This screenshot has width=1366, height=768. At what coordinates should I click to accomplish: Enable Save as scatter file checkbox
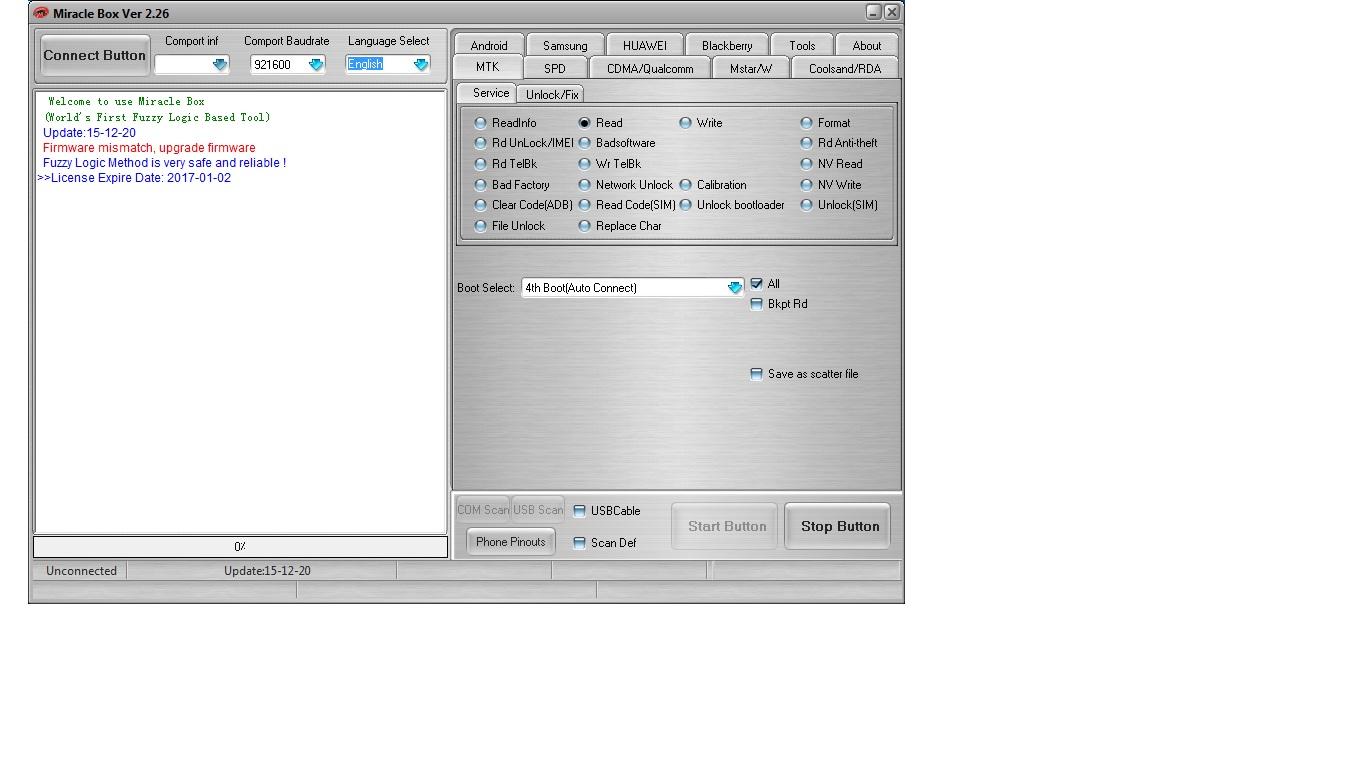click(757, 374)
